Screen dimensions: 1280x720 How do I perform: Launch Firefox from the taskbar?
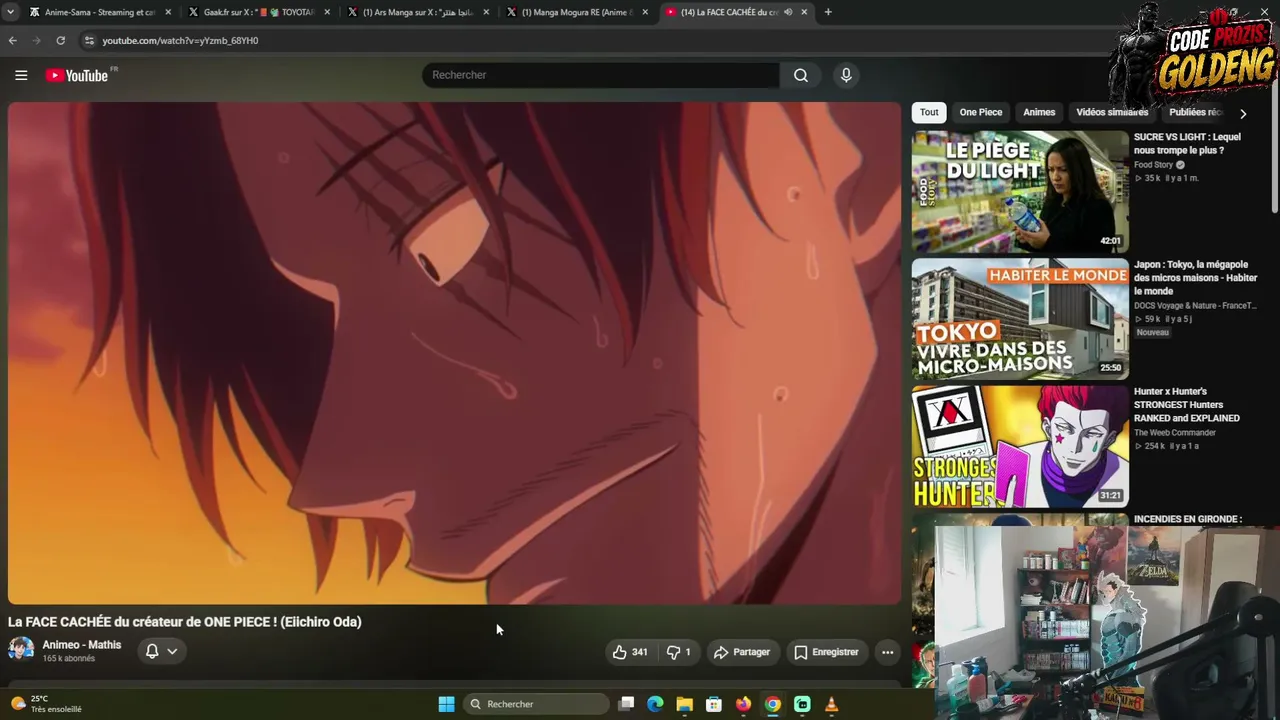coord(743,704)
